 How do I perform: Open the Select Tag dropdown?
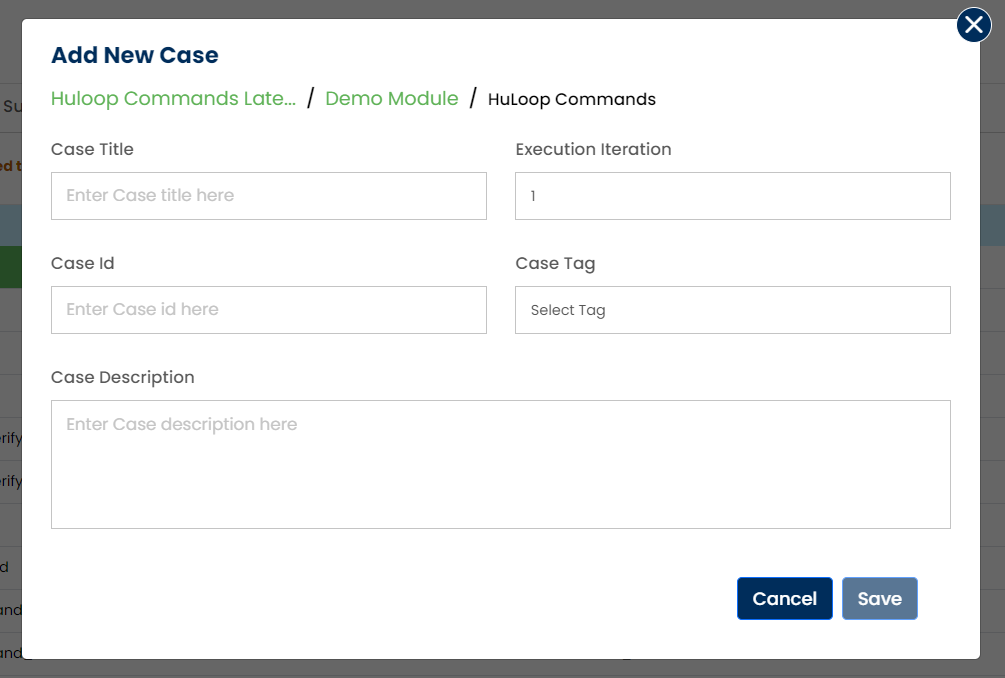click(733, 310)
